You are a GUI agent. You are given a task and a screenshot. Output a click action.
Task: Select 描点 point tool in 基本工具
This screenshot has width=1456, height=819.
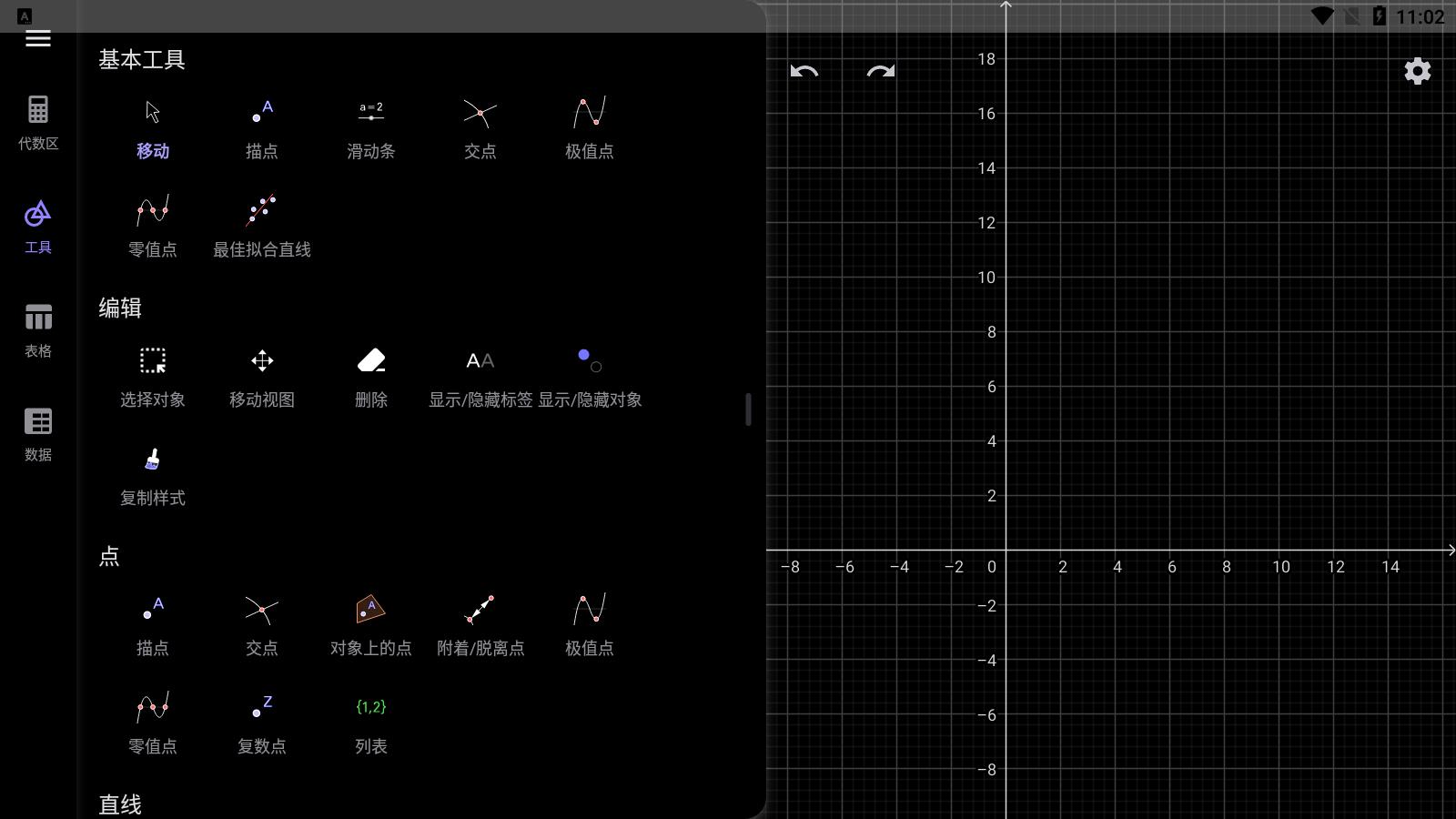click(x=262, y=127)
